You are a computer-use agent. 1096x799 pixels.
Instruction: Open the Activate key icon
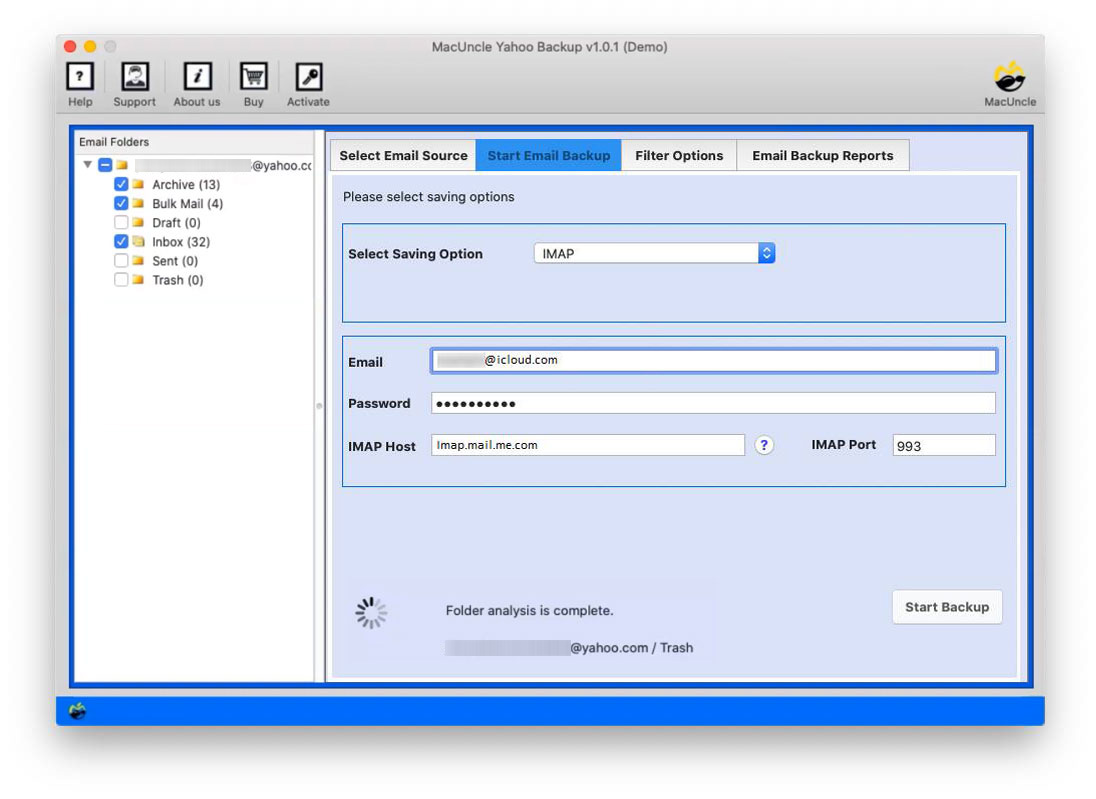(x=308, y=77)
